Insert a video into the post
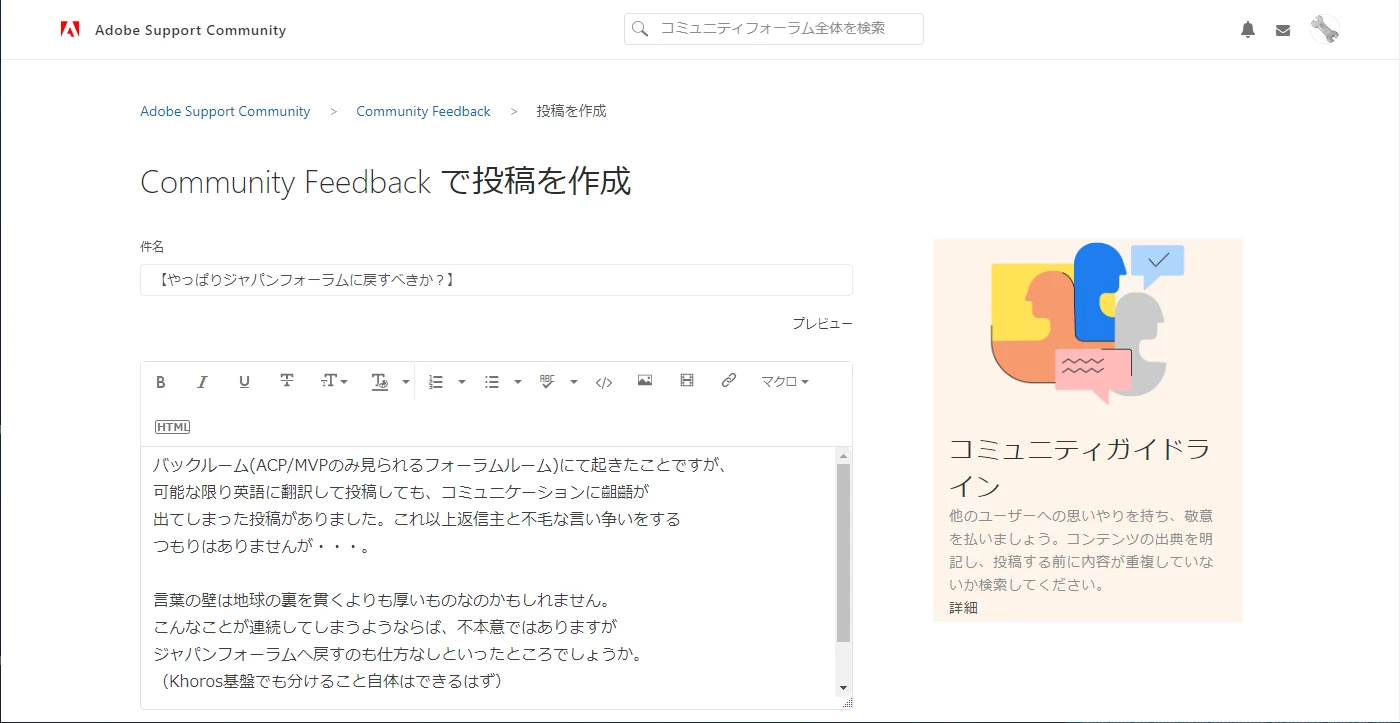 tap(687, 381)
